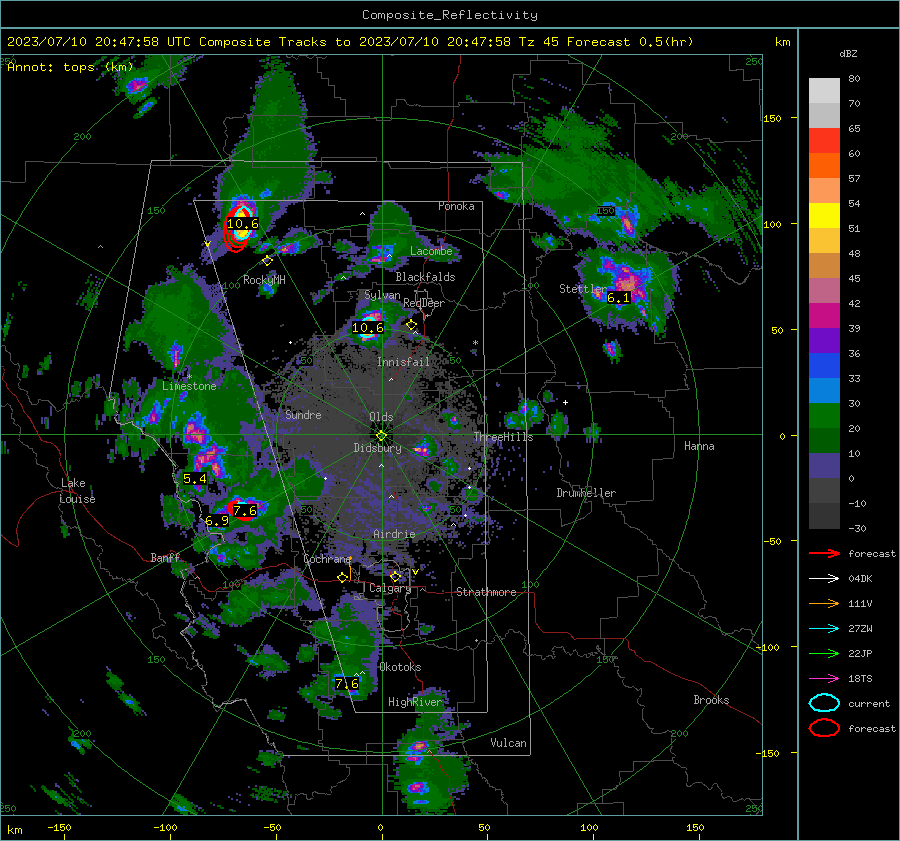Click the Innisfail city label
Screen dimensions: 900x841
pos(403,362)
